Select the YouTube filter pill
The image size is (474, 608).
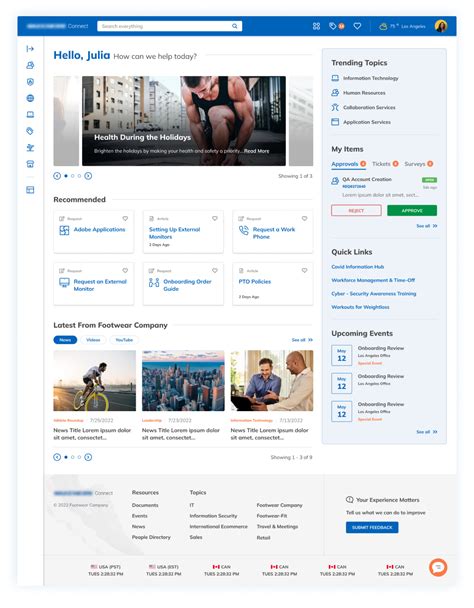point(124,340)
